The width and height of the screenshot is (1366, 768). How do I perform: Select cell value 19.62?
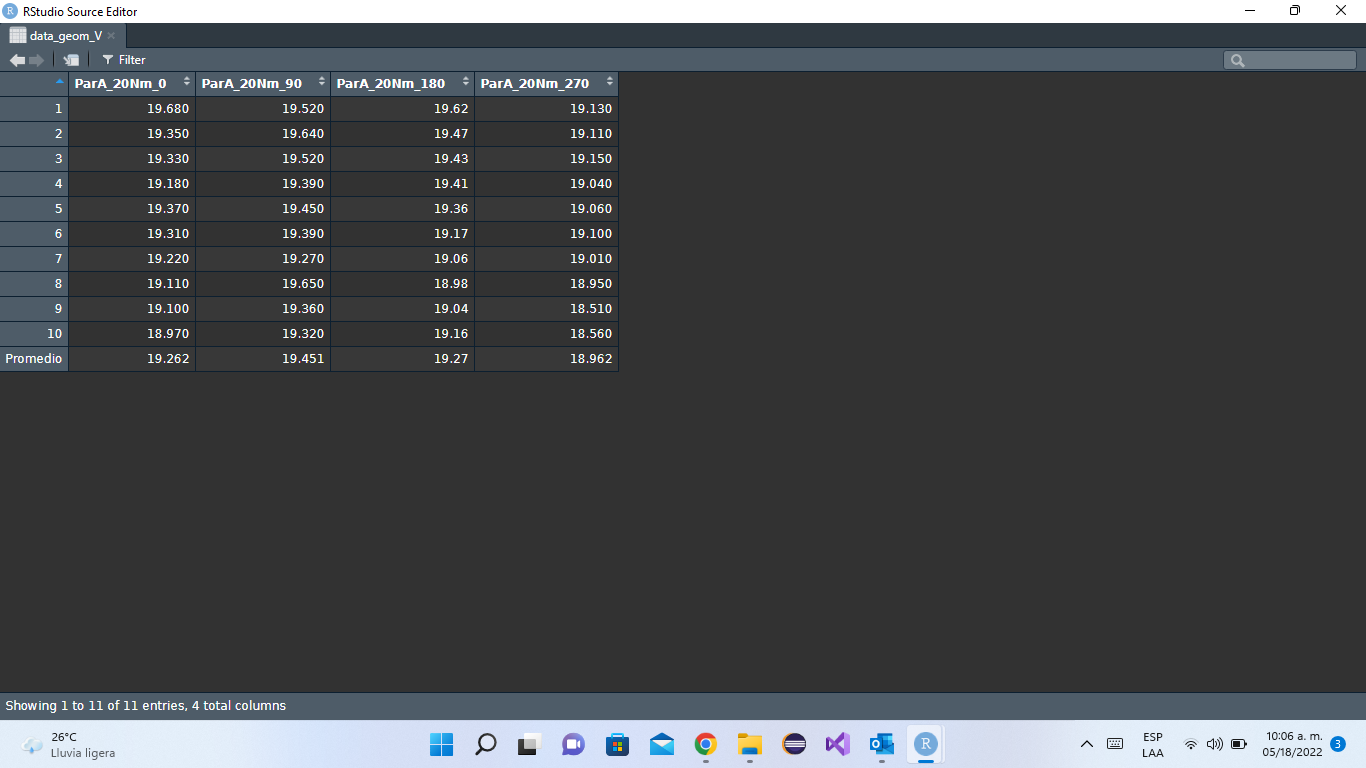click(x=451, y=109)
